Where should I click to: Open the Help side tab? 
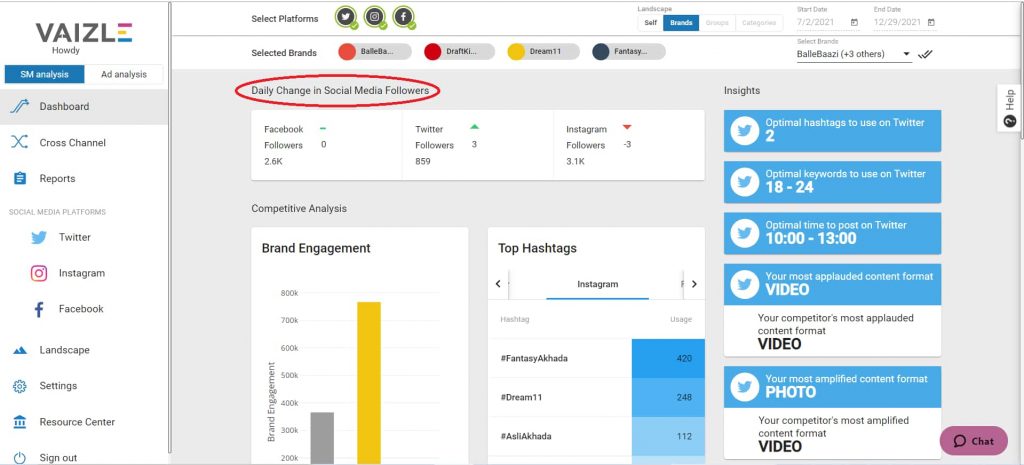[1010, 108]
